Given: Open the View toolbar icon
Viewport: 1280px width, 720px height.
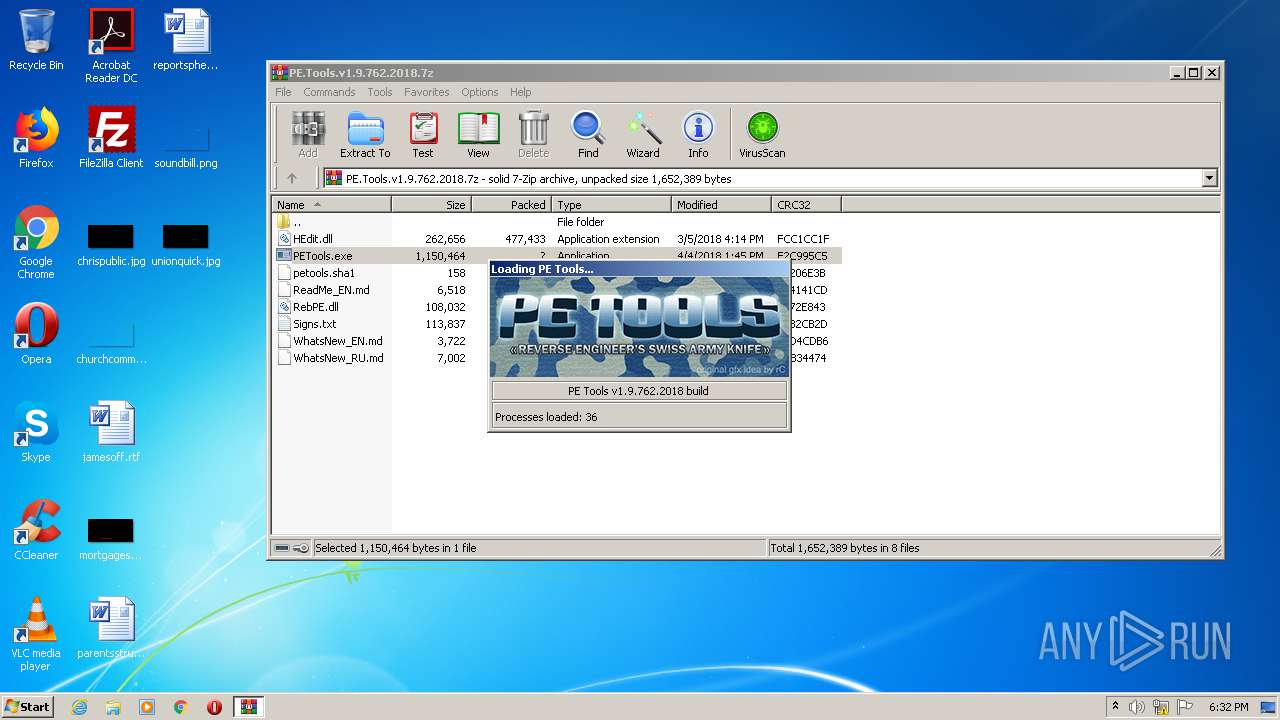Looking at the screenshot, I should click(479, 134).
